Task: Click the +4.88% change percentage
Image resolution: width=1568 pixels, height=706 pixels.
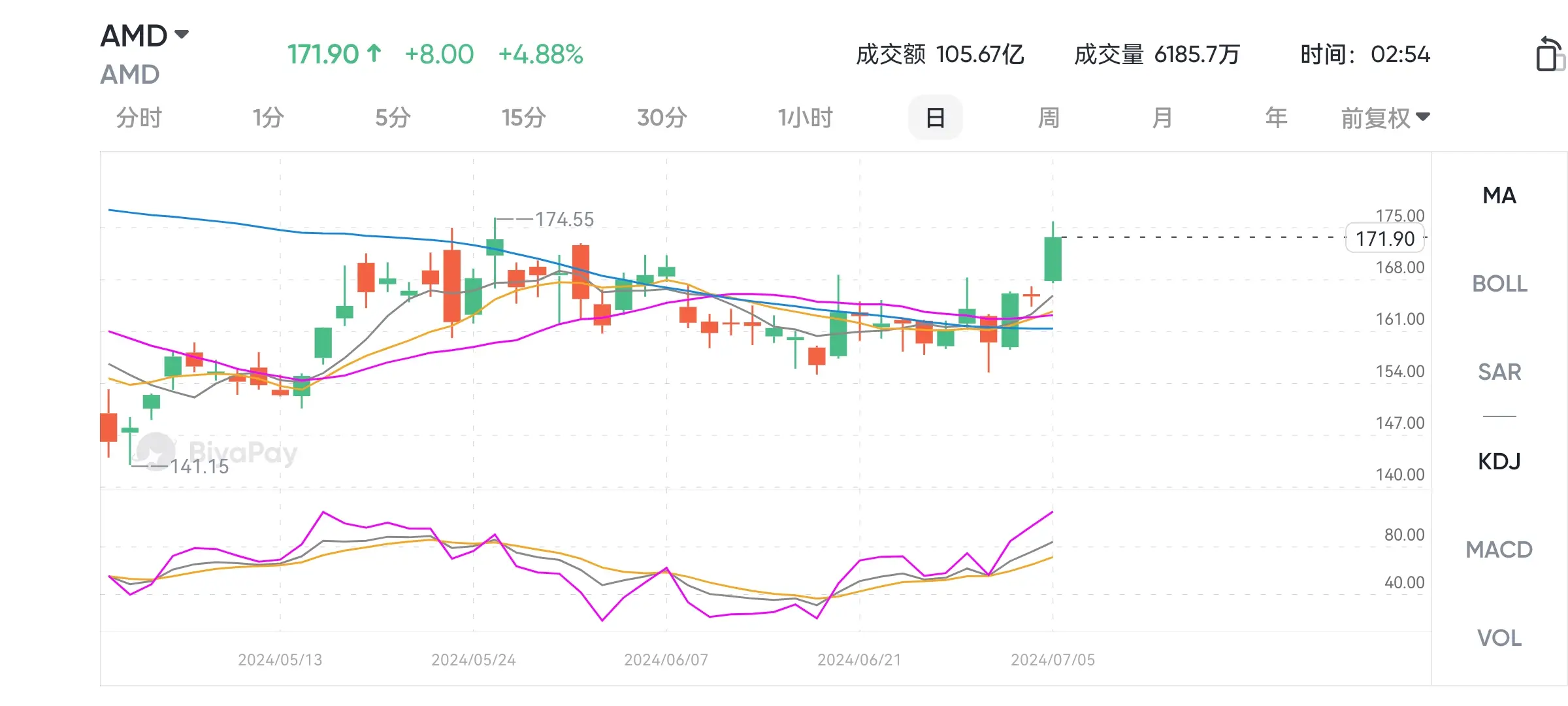Action: (x=541, y=54)
